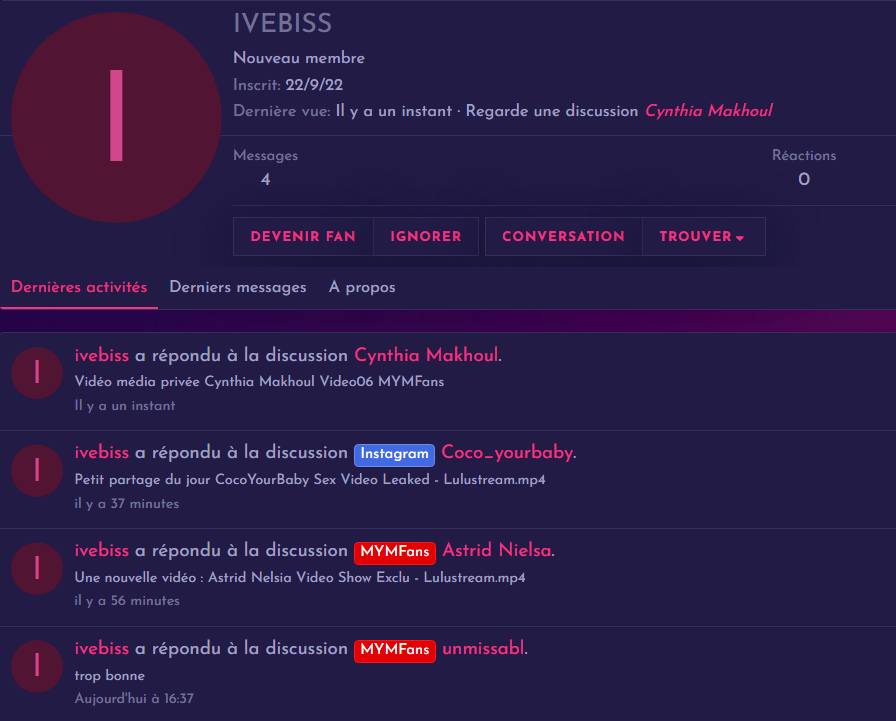Select the Dernières activités tab
Screen dimensions: 896x721
point(79,288)
